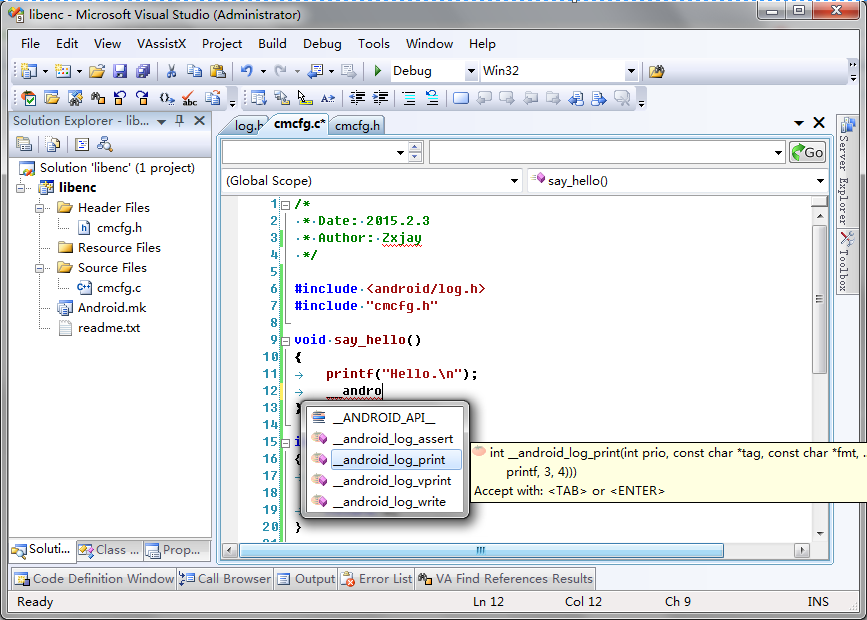This screenshot has width=867, height=620.
Task: Select cmcfg.c in Solution Explorer
Action: pos(119,288)
